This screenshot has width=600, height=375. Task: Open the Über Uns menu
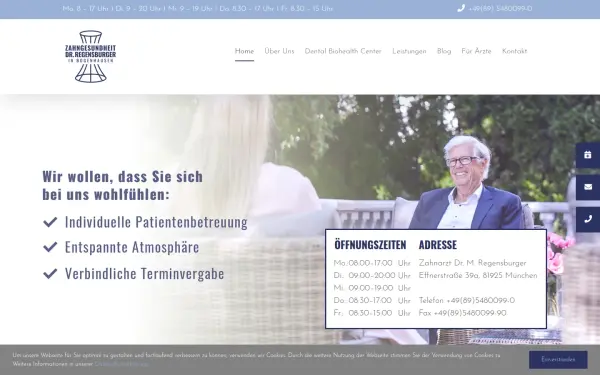(279, 51)
